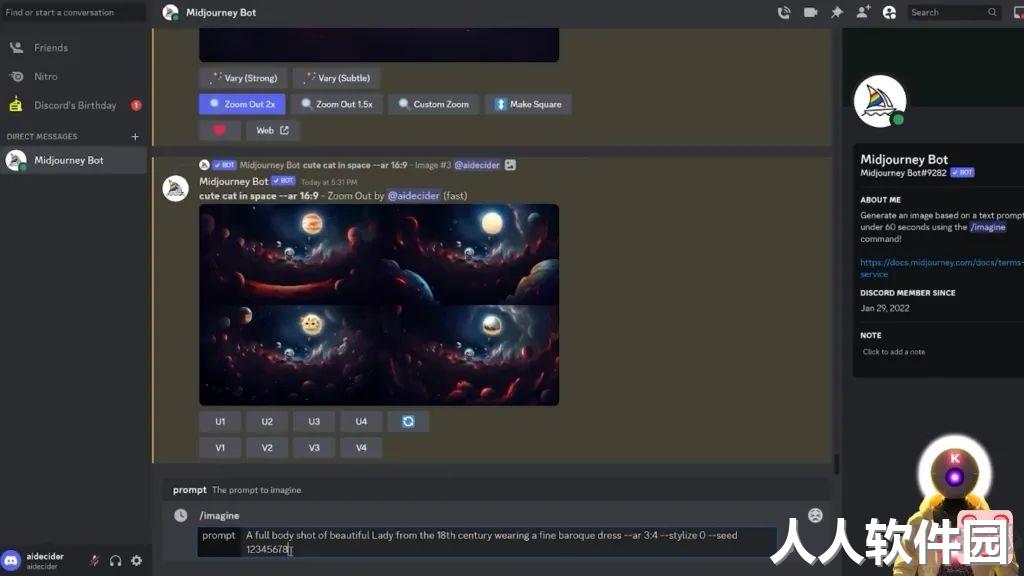Create variation with V3 button

(314, 448)
